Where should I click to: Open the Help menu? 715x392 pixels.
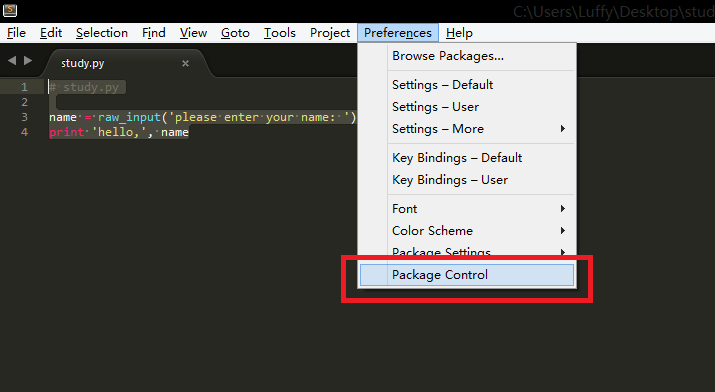459,33
